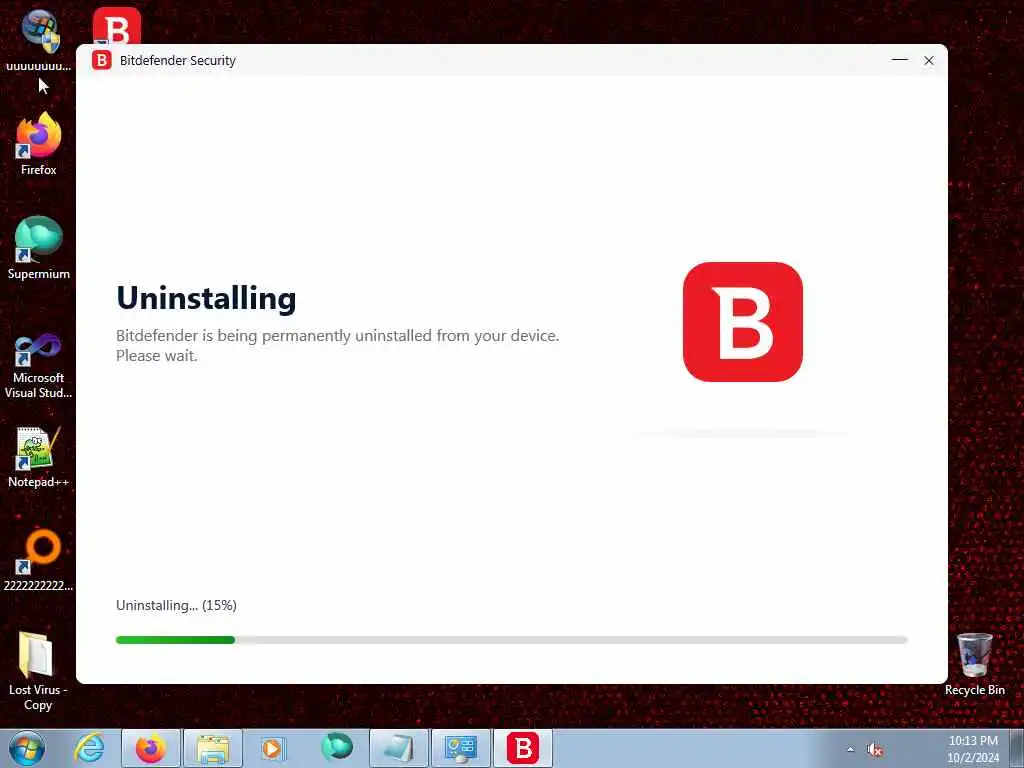Image resolution: width=1024 pixels, height=768 pixels.
Task: Select the uuuuuuuu... desktop icon
Action: (x=39, y=39)
